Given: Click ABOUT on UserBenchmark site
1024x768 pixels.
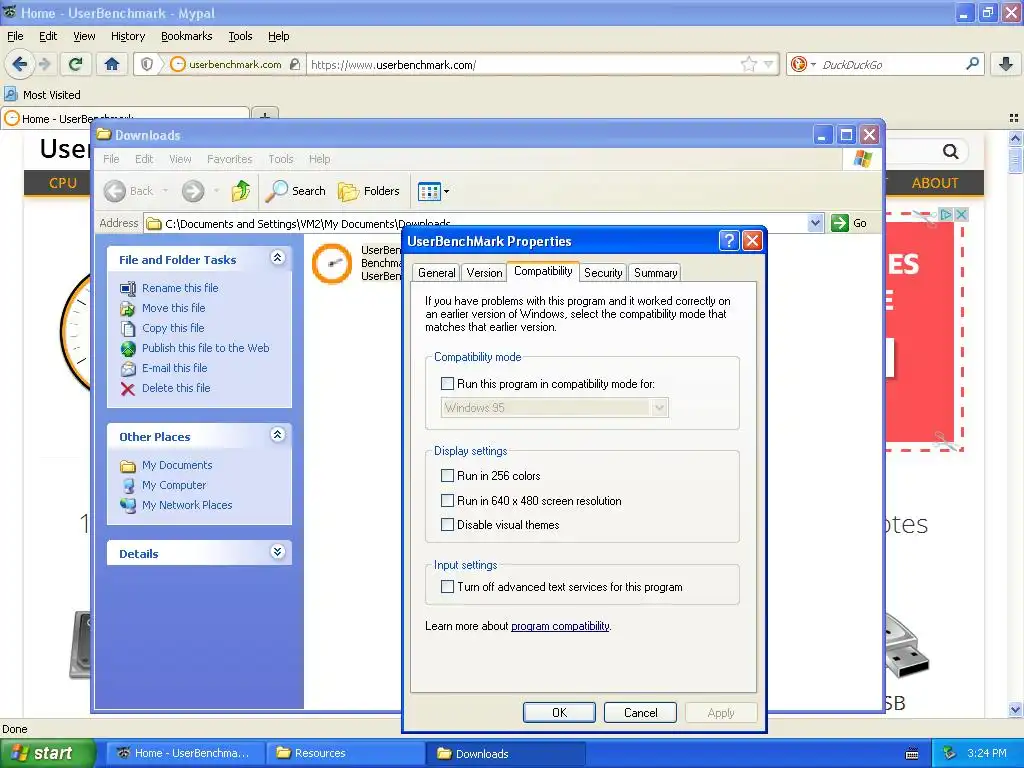Looking at the screenshot, I should [935, 183].
